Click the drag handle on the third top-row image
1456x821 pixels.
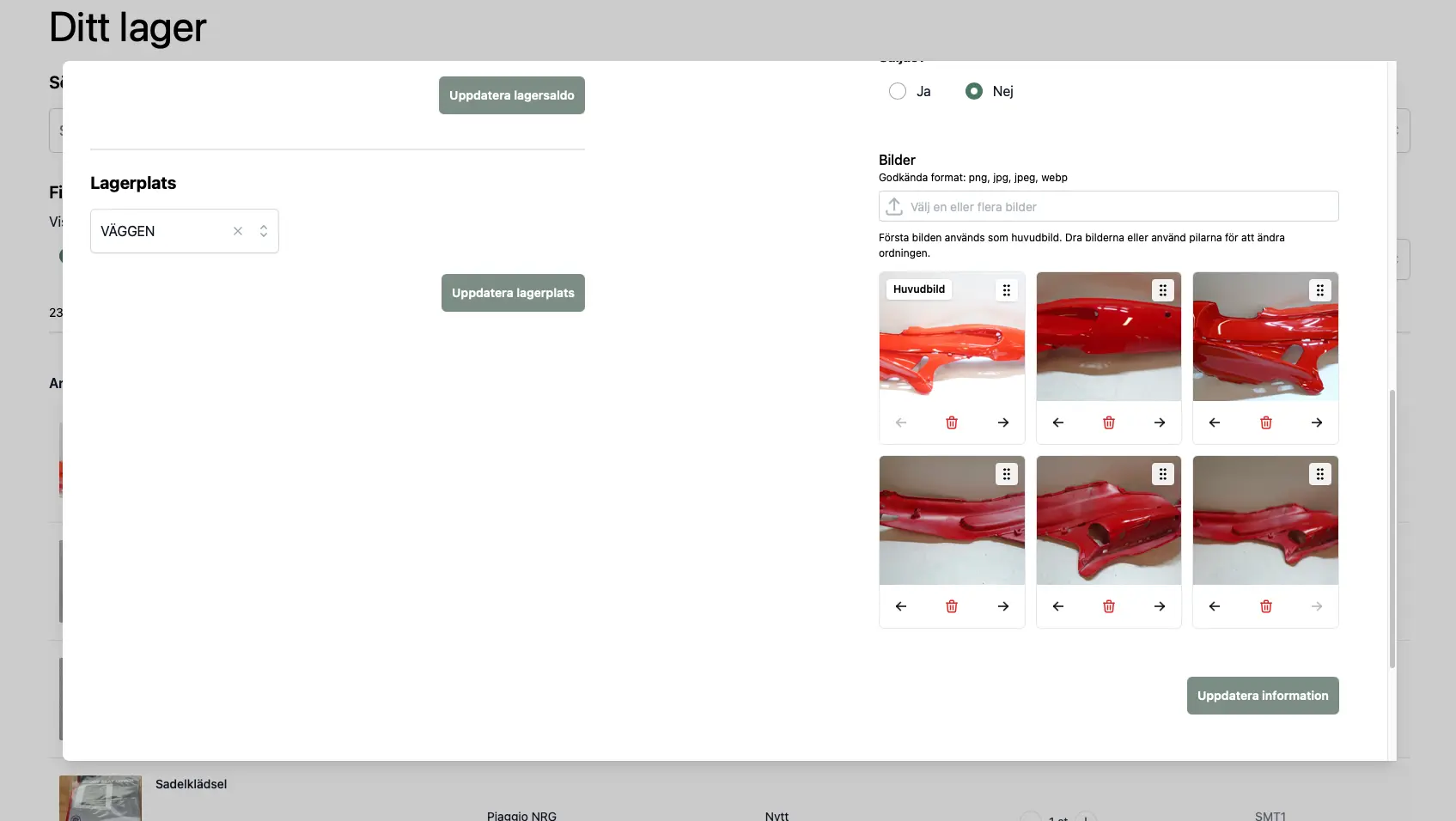pos(1320,290)
